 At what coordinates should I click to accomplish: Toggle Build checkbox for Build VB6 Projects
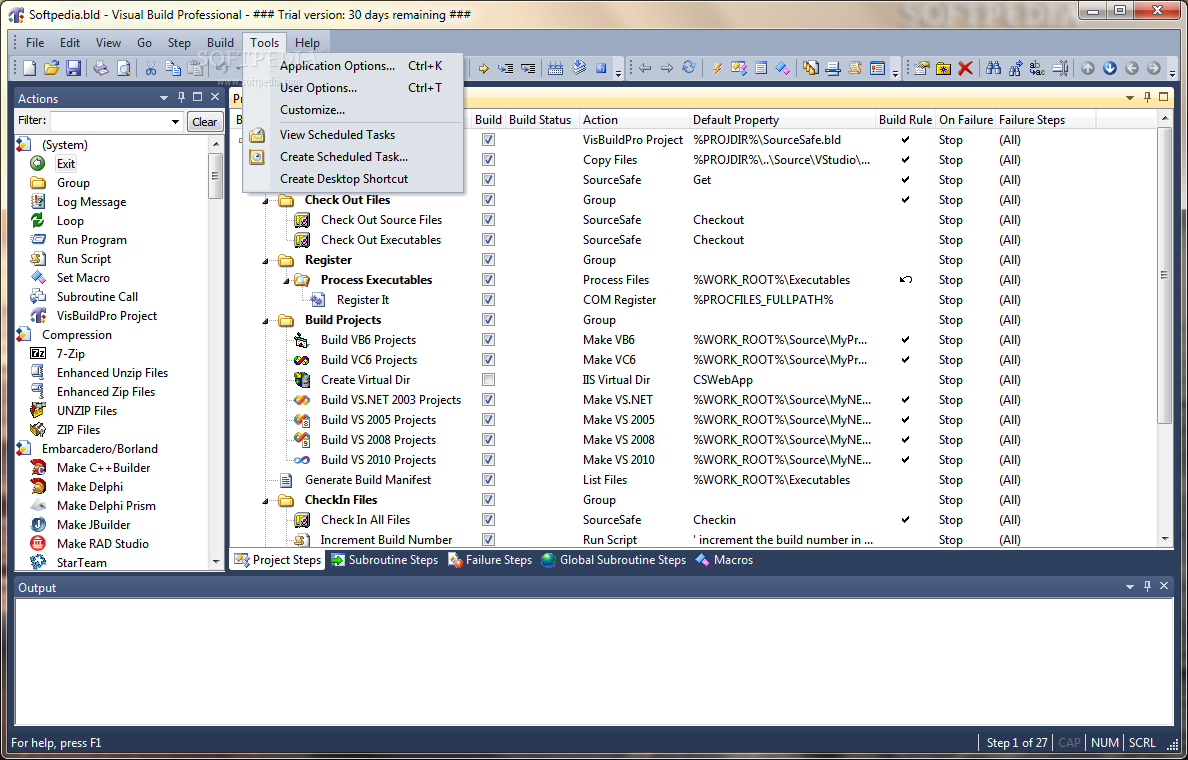coord(489,339)
